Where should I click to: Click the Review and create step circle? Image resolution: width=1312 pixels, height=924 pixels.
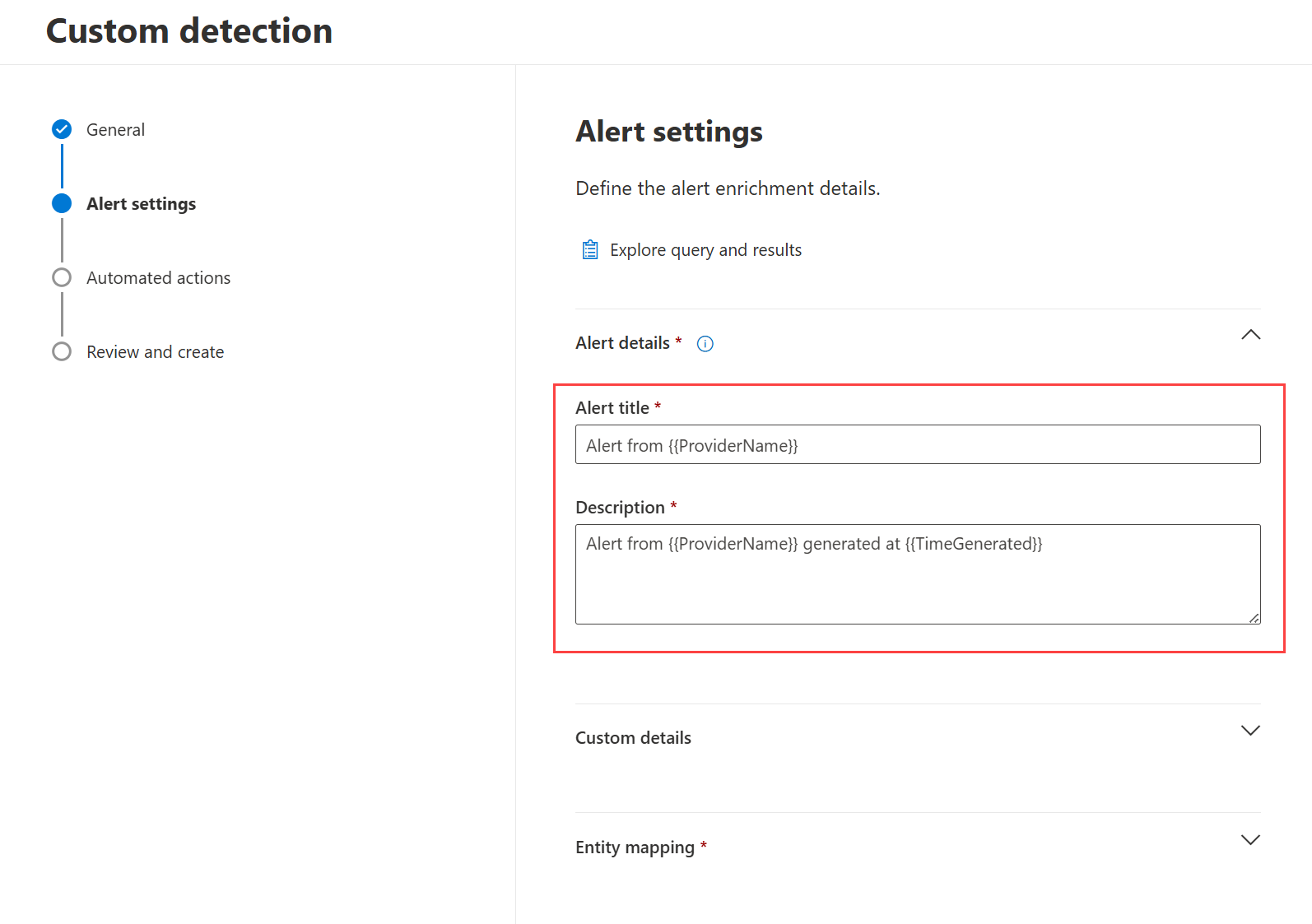[62, 351]
